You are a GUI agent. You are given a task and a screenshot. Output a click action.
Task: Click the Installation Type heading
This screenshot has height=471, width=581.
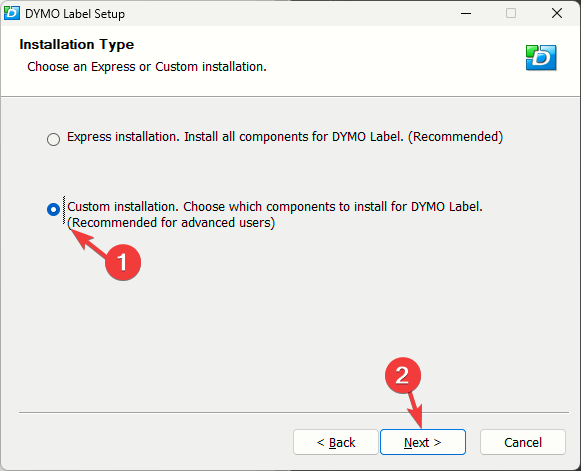click(77, 44)
